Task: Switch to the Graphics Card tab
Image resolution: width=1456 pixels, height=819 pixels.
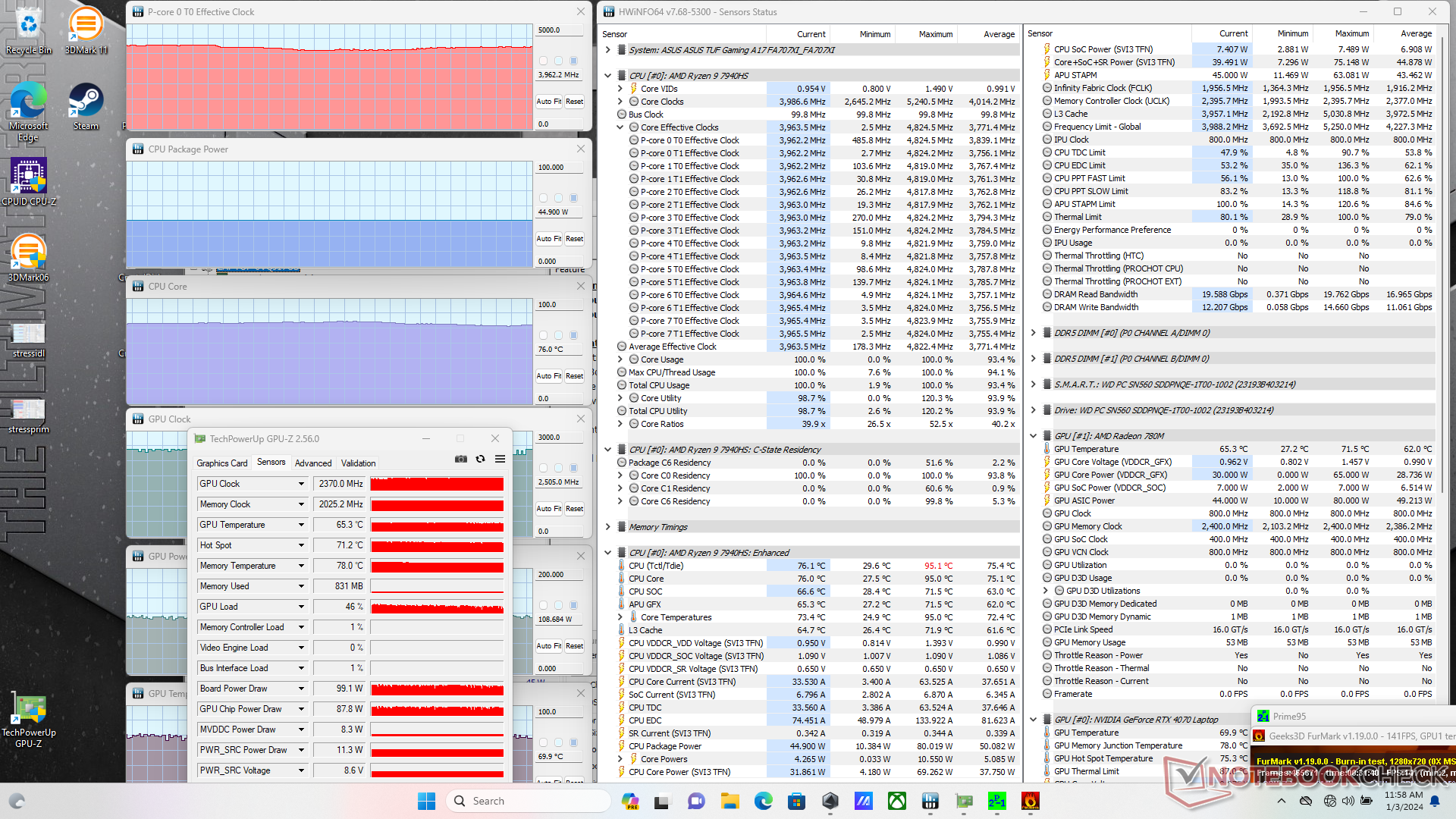Action: (221, 463)
